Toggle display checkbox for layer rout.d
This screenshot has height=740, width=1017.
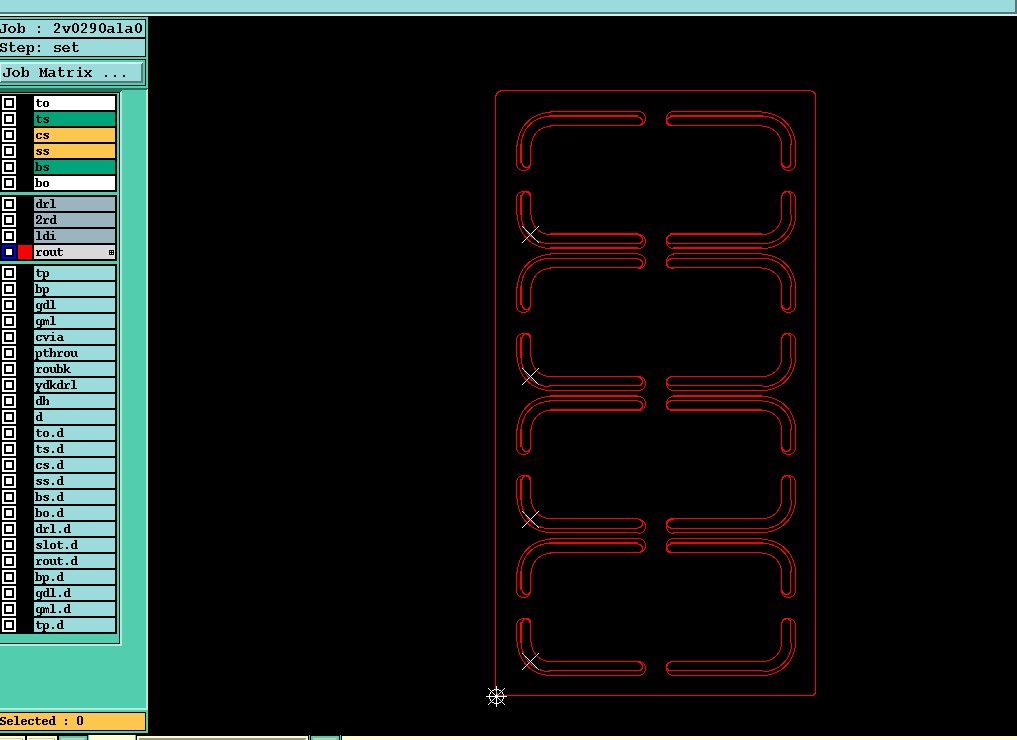pyautogui.click(x=9, y=561)
